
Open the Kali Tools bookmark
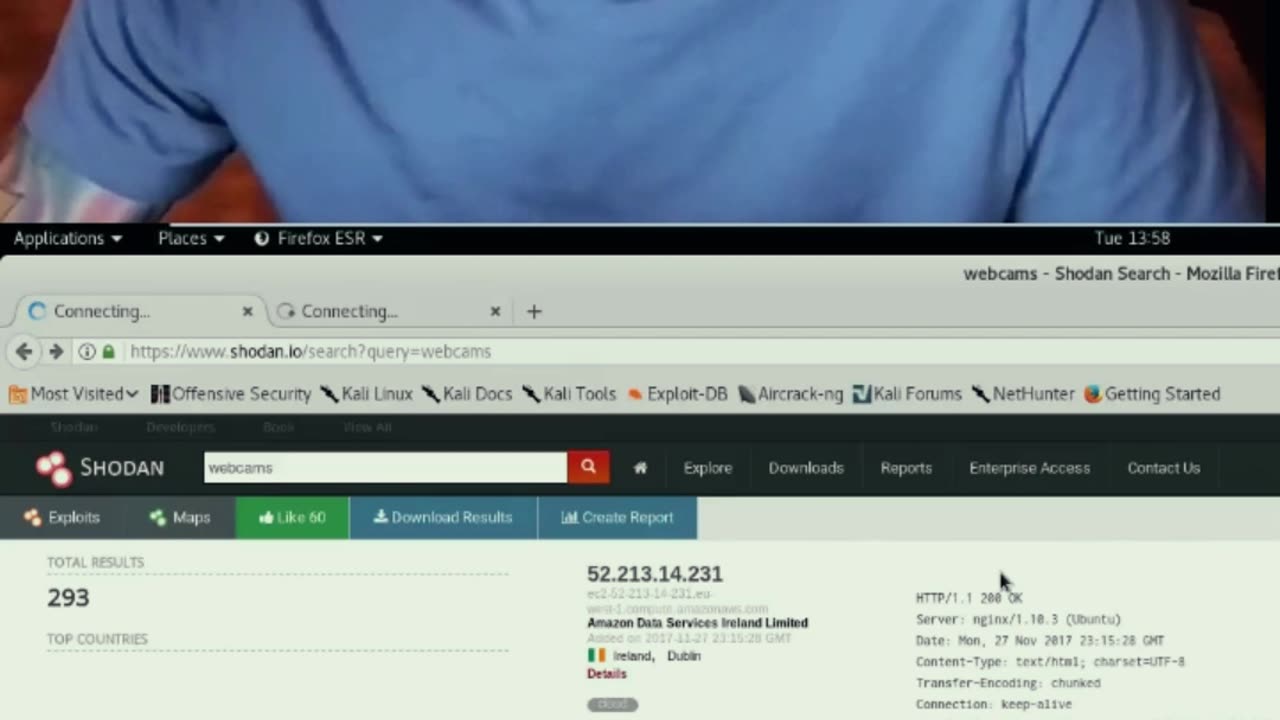[569, 394]
